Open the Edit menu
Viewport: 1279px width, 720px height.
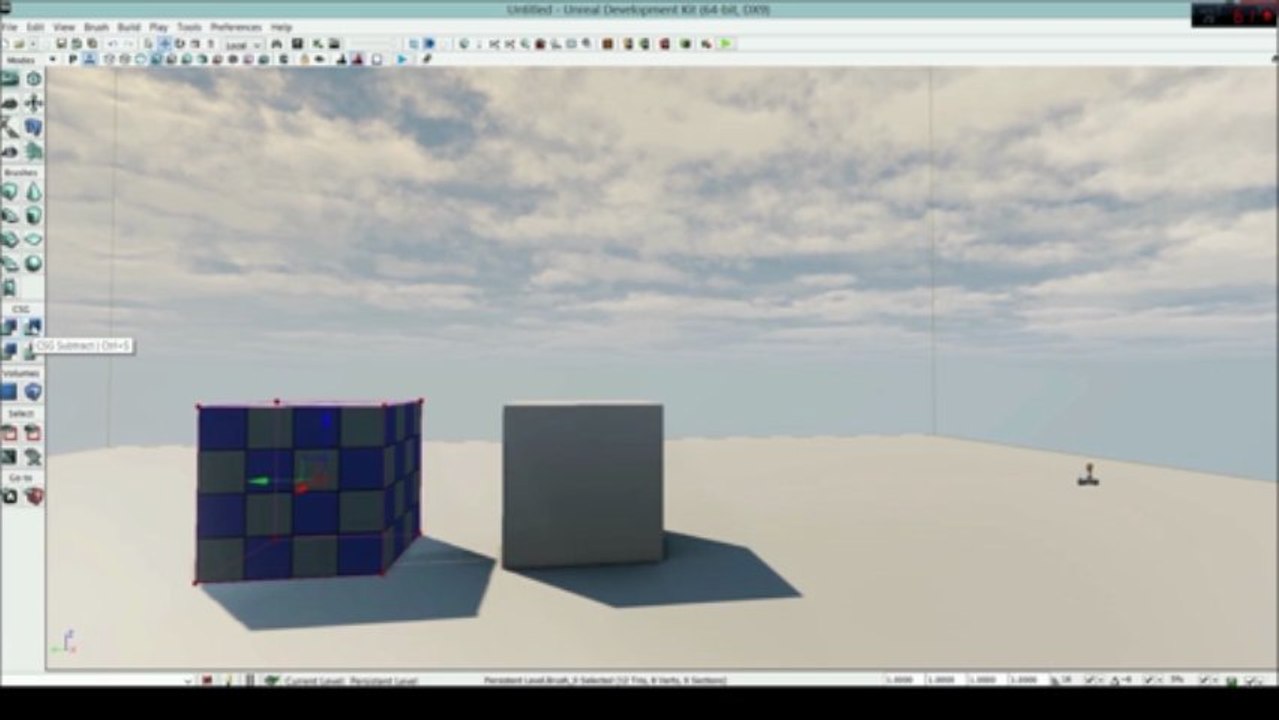pos(35,27)
